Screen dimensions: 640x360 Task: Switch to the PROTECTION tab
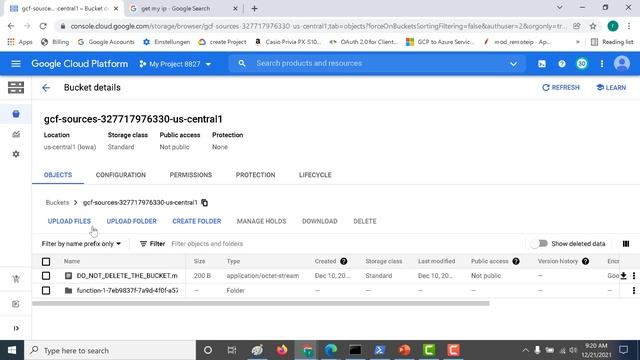tap(256, 175)
